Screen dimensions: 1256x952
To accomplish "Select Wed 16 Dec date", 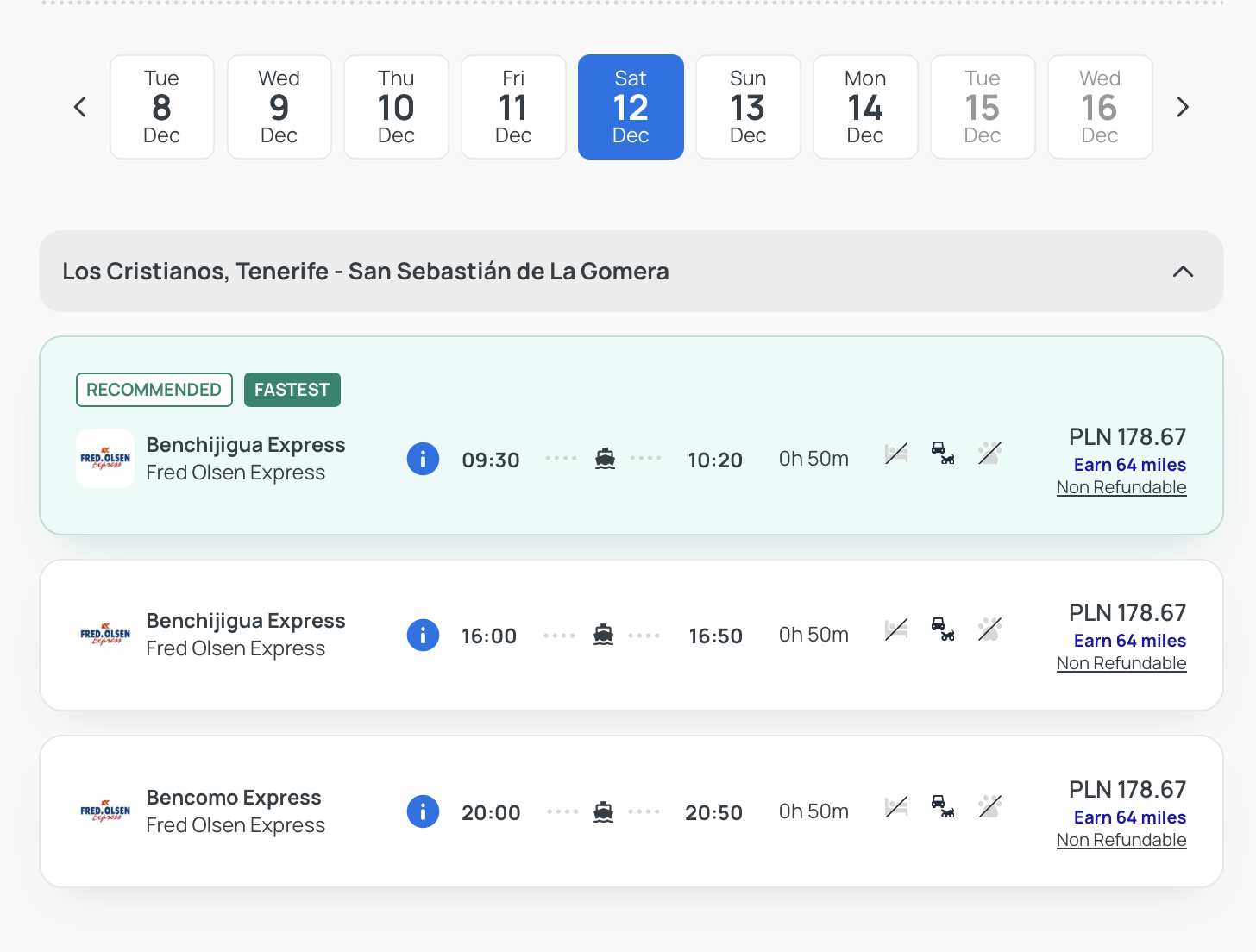I will point(1101,107).
